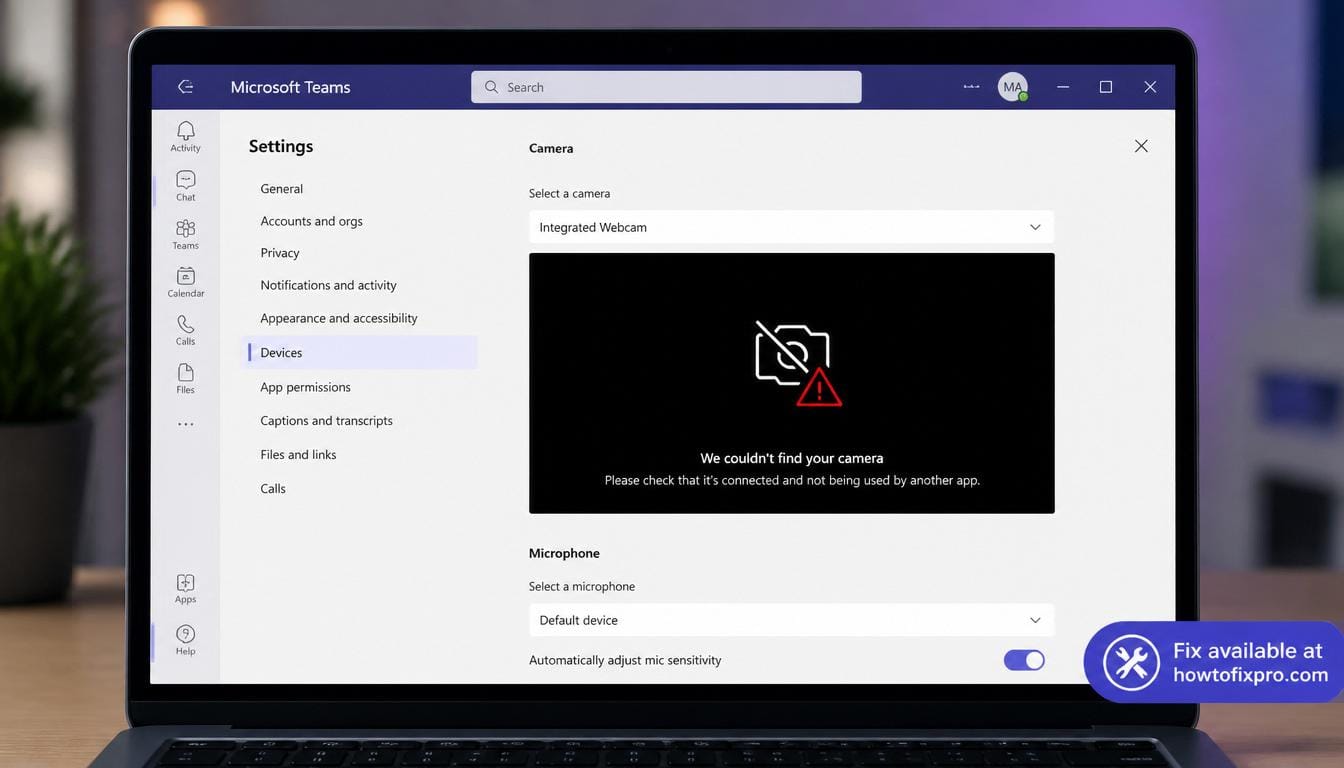Close the Settings panel with X
The height and width of the screenshot is (768, 1344).
(x=1141, y=146)
